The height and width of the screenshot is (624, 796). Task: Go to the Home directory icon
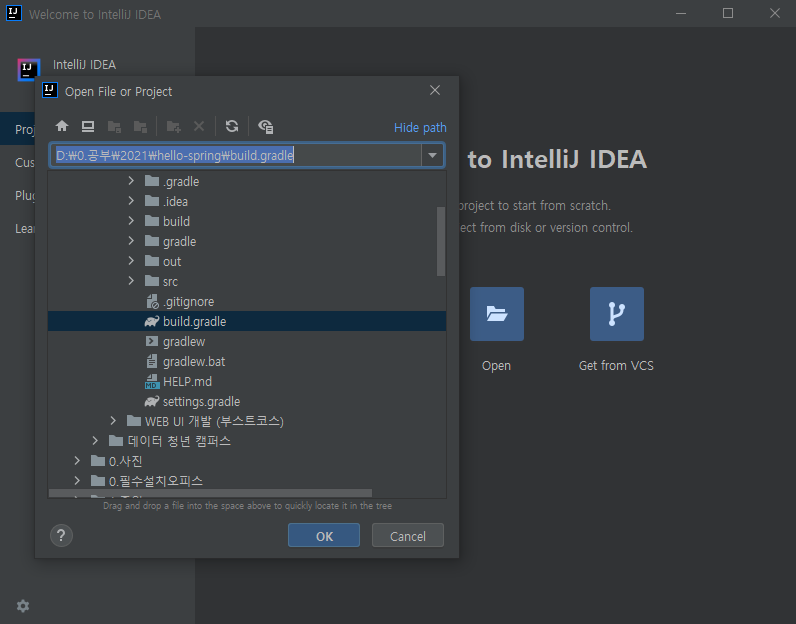tap(62, 126)
